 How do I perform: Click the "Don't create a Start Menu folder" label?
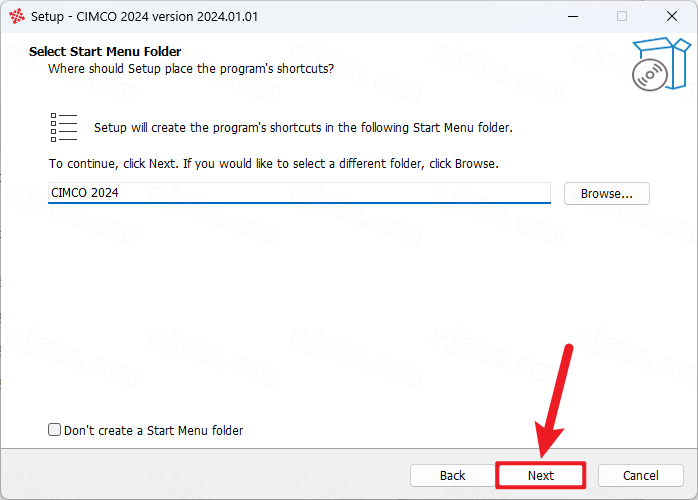pyautogui.click(x=154, y=431)
